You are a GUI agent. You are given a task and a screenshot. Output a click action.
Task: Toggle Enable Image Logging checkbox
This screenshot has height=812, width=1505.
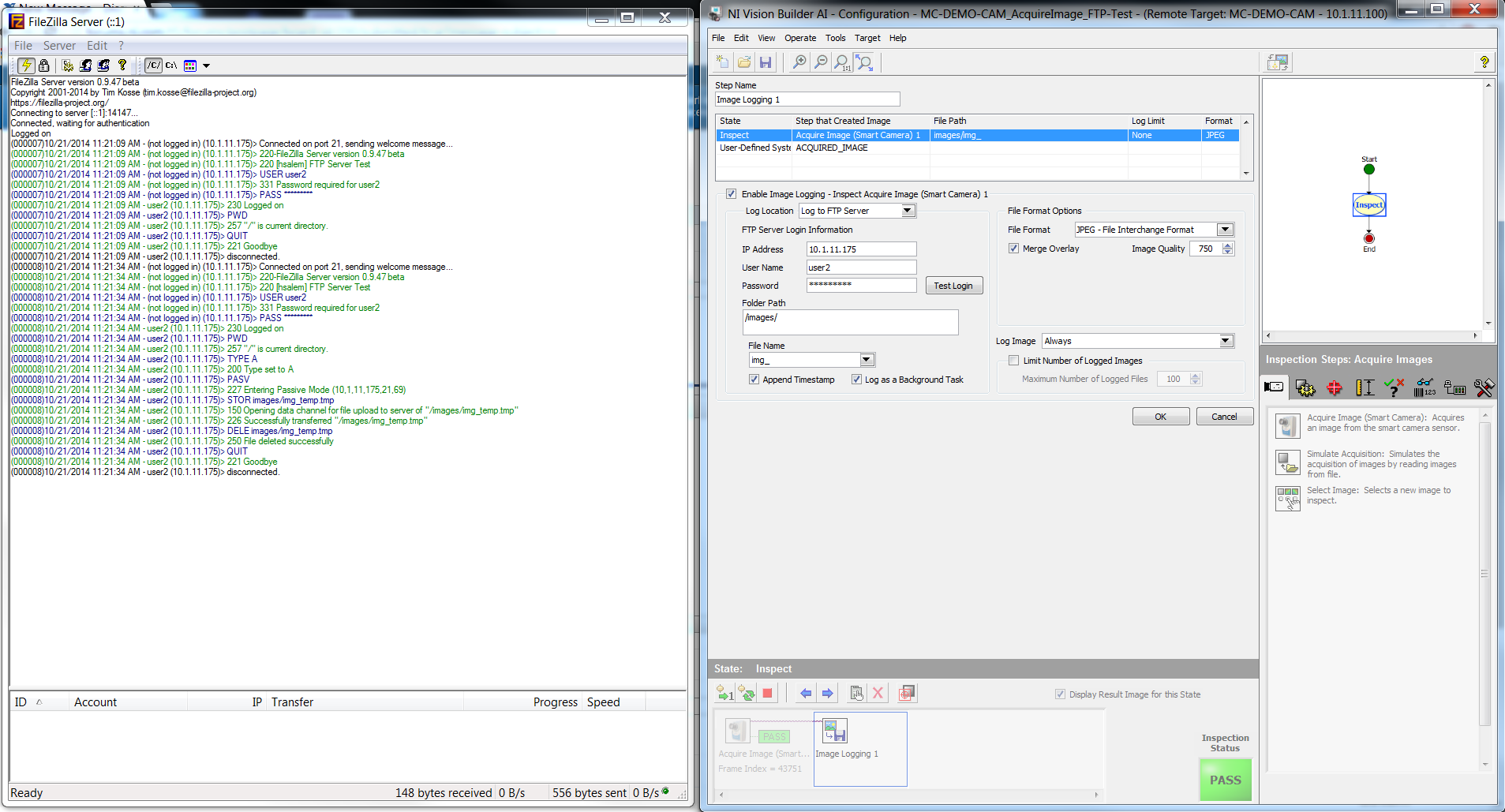click(731, 194)
